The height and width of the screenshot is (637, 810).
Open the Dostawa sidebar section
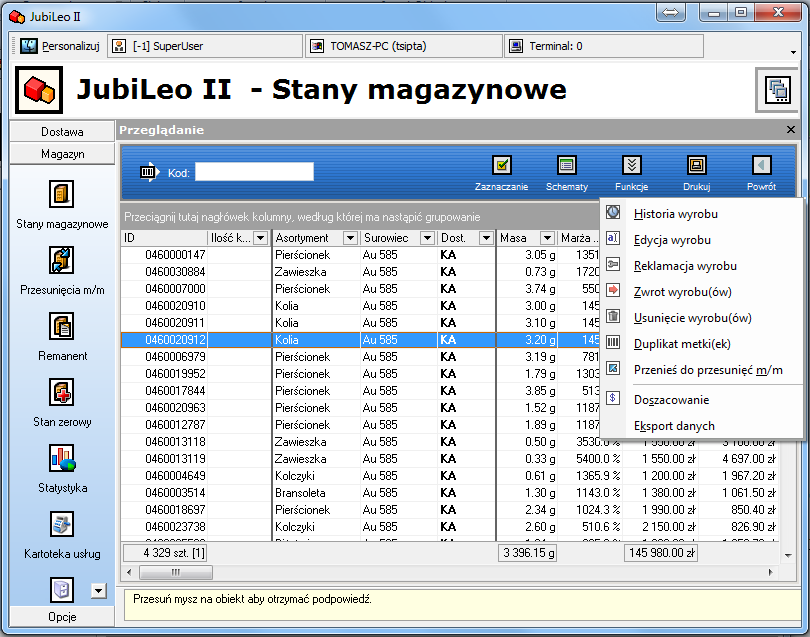click(x=62, y=132)
